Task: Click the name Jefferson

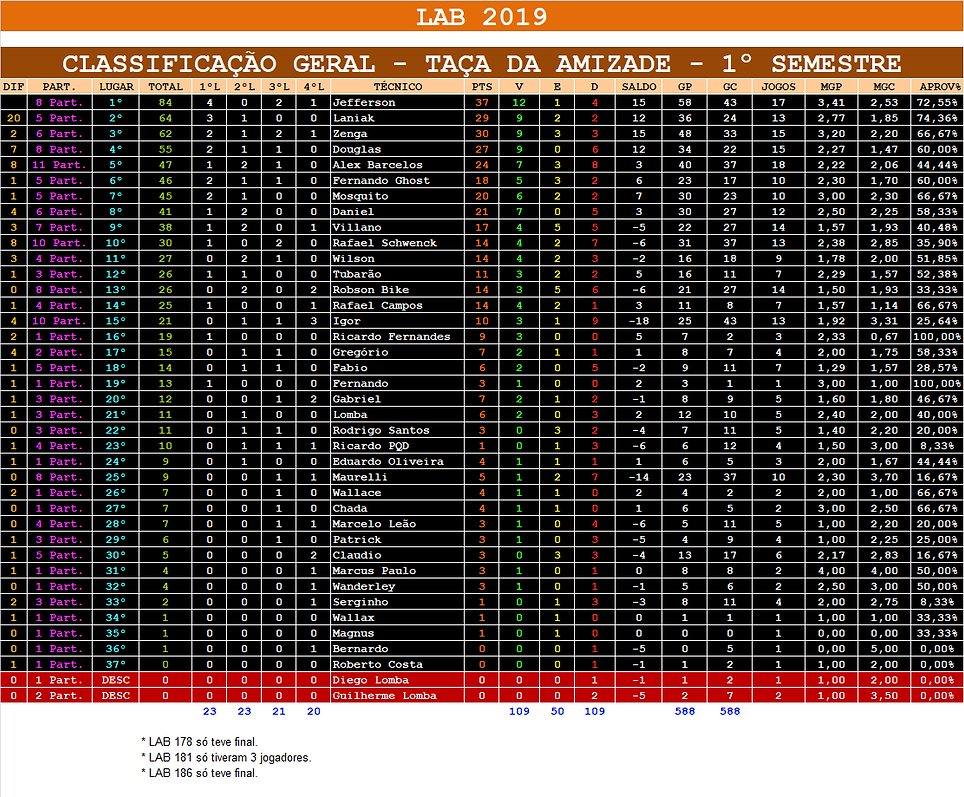Action: tap(363, 103)
